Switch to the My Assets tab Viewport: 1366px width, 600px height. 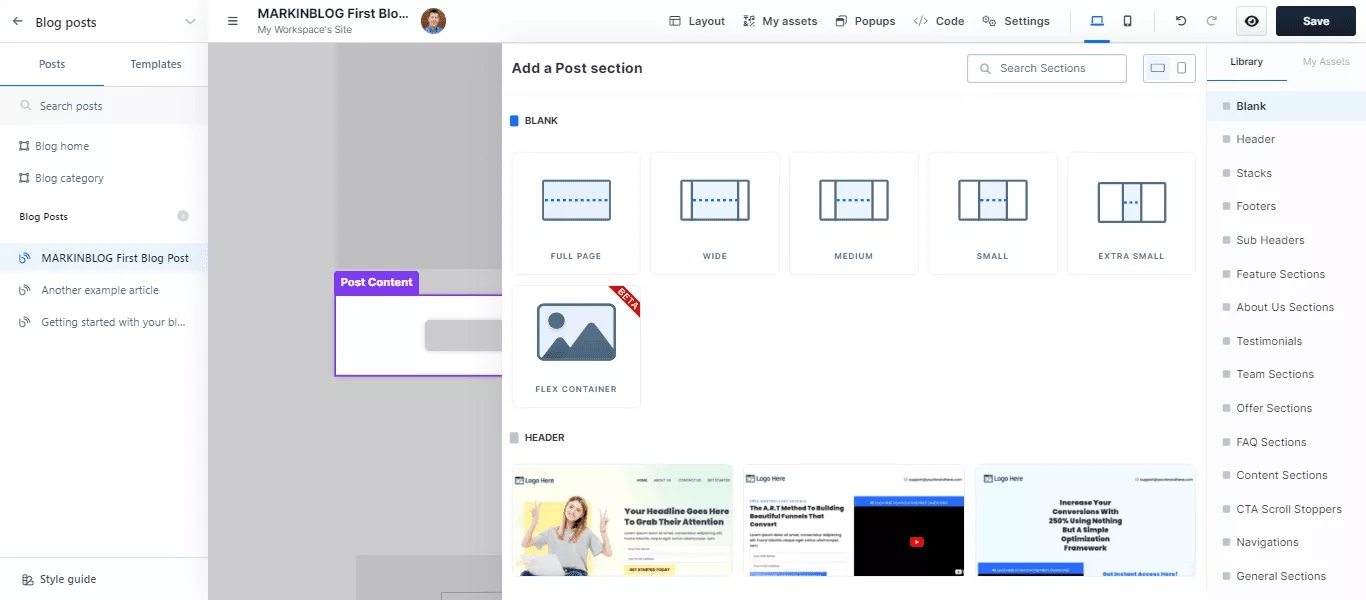pos(1325,62)
